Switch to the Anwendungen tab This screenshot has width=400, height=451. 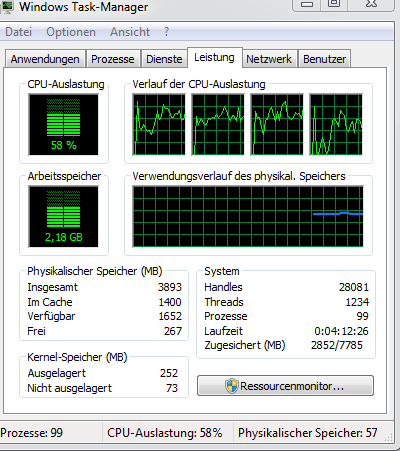coord(45,59)
